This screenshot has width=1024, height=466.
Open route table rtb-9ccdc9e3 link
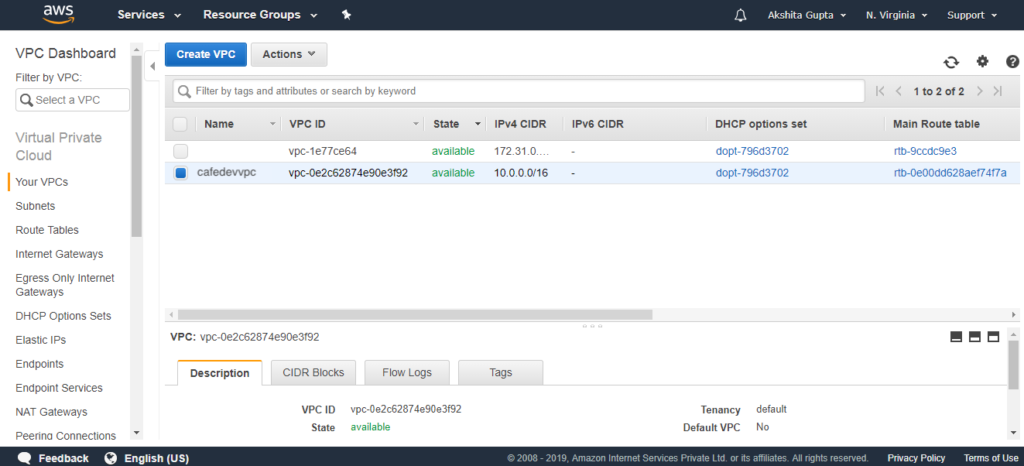[x=925, y=151]
